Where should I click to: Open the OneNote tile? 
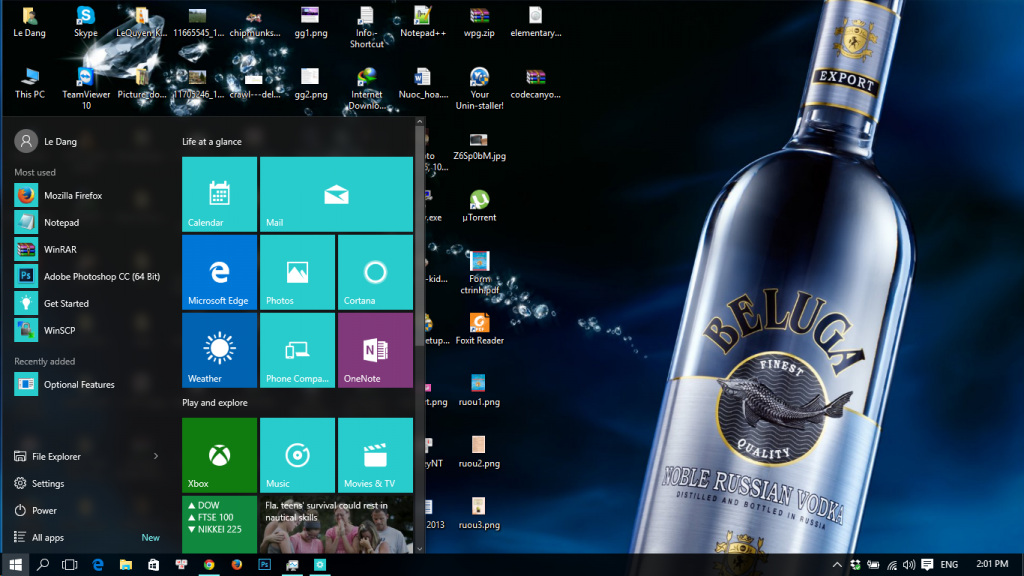tap(376, 350)
